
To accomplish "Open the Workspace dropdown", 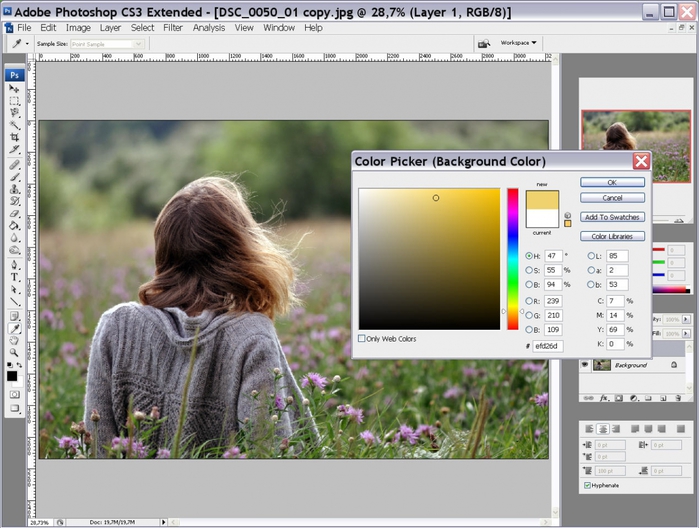I will [x=519, y=43].
